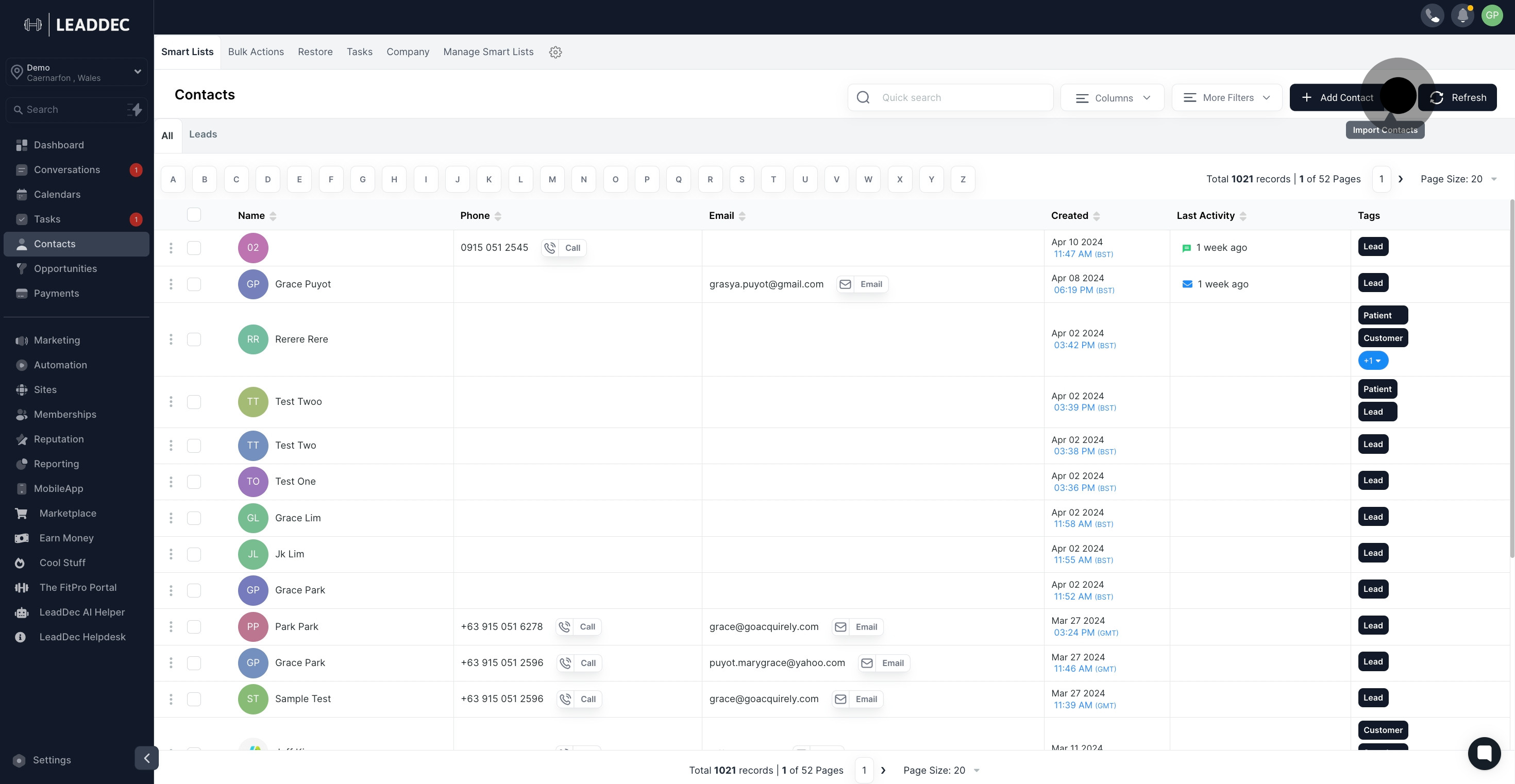The width and height of the screenshot is (1515, 784).
Task: Go to next page using top arrow
Action: point(1400,179)
